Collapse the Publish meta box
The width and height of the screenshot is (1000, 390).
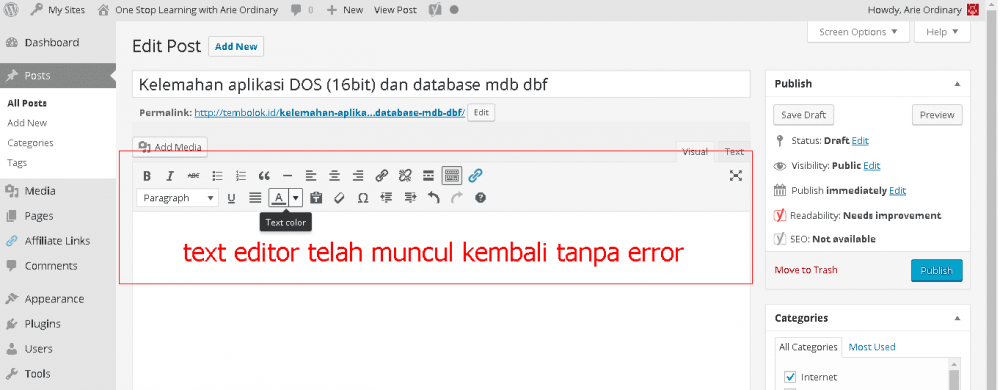point(957,83)
